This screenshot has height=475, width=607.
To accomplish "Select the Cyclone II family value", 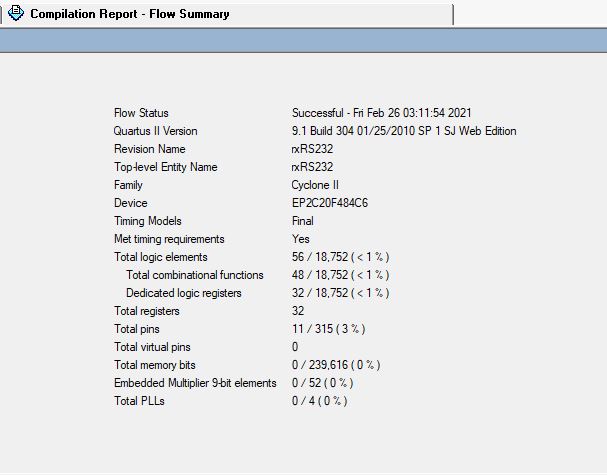I will coord(315,185).
